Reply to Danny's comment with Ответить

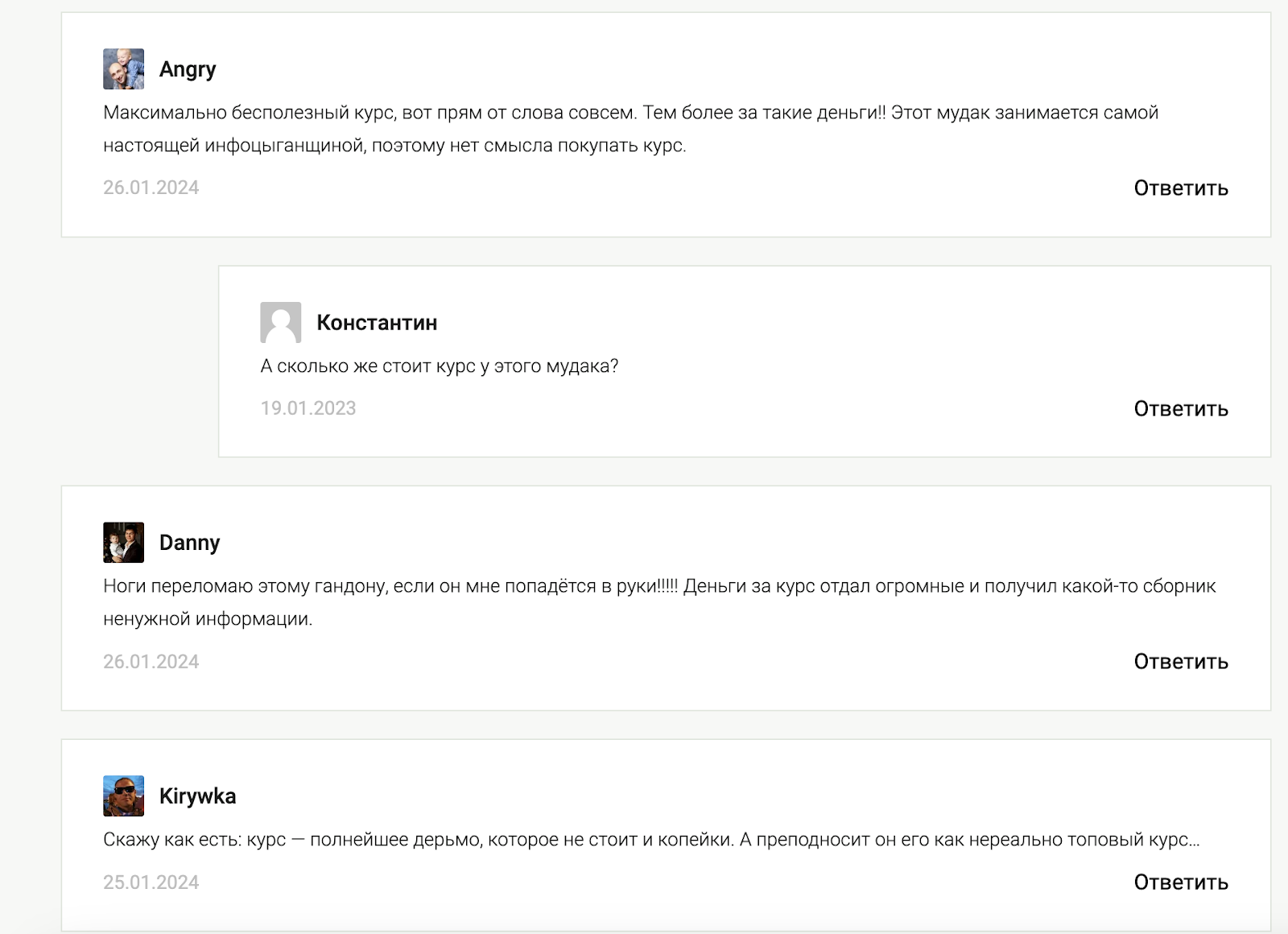[x=1180, y=661]
